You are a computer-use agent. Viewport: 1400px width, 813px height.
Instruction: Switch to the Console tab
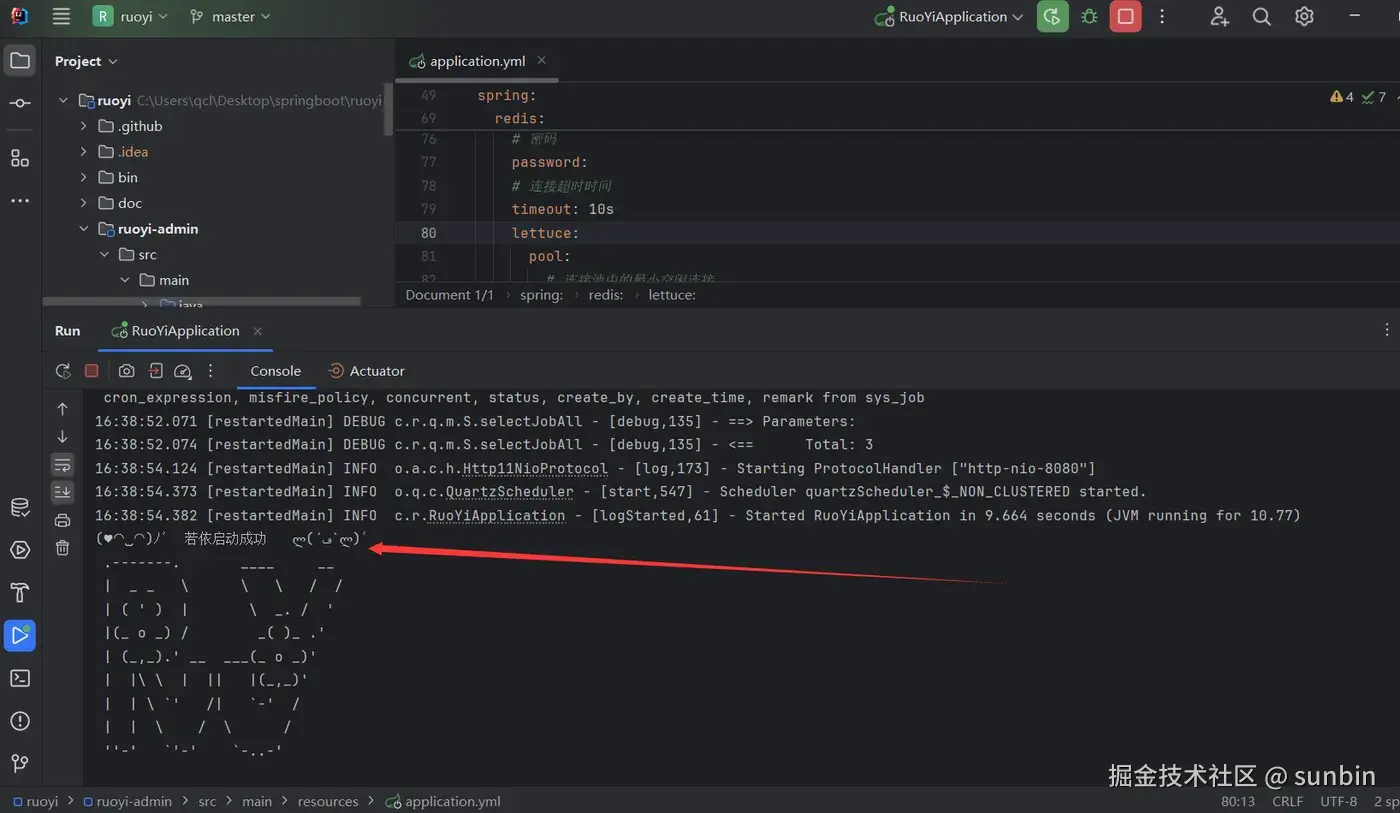pos(275,371)
